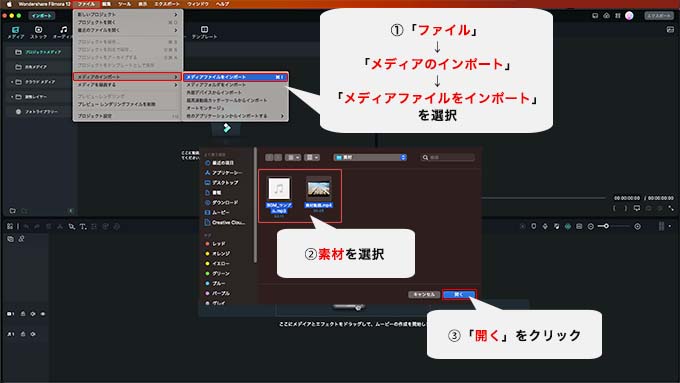Click the timeline zoom slider handle
The image size is (680, 383).
(x=606, y=226)
